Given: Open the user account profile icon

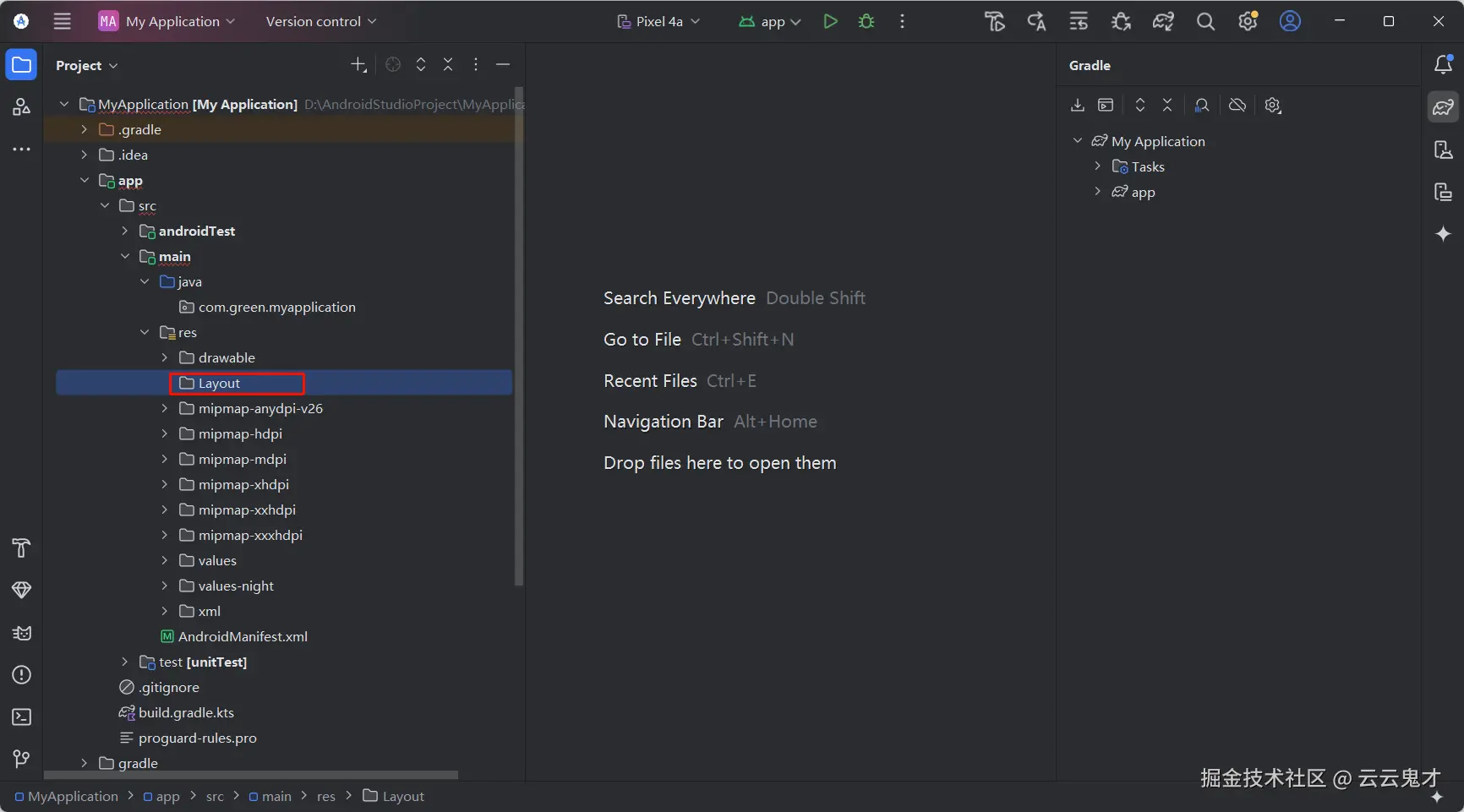Looking at the screenshot, I should point(1290,21).
